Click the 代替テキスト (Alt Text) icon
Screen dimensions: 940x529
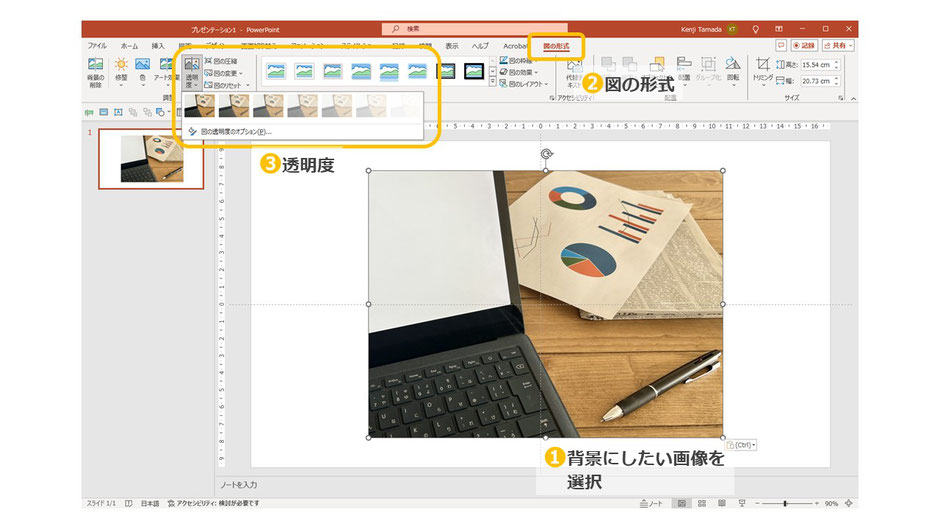click(574, 72)
